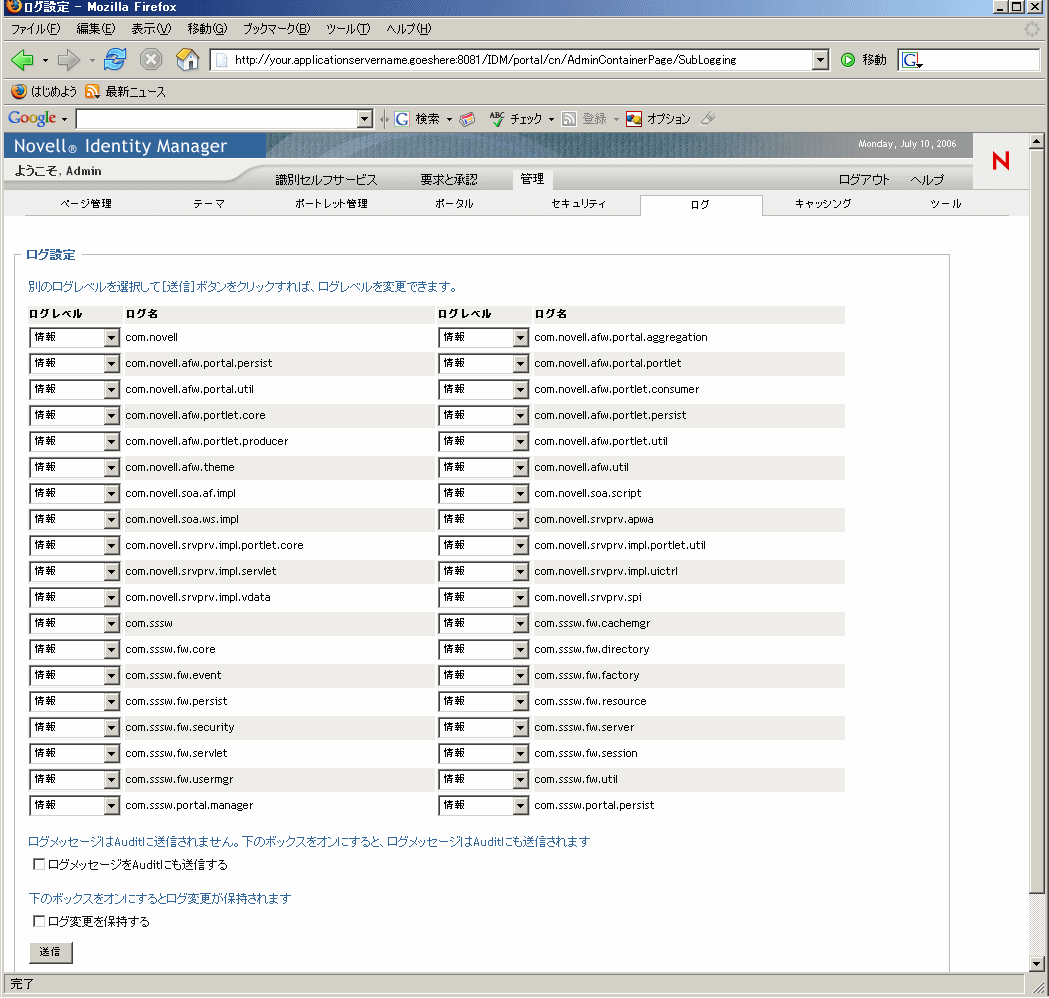Open log level dropdown for com.novell.afw.theme
This screenshot has width=1049, height=998.
pos(74,468)
